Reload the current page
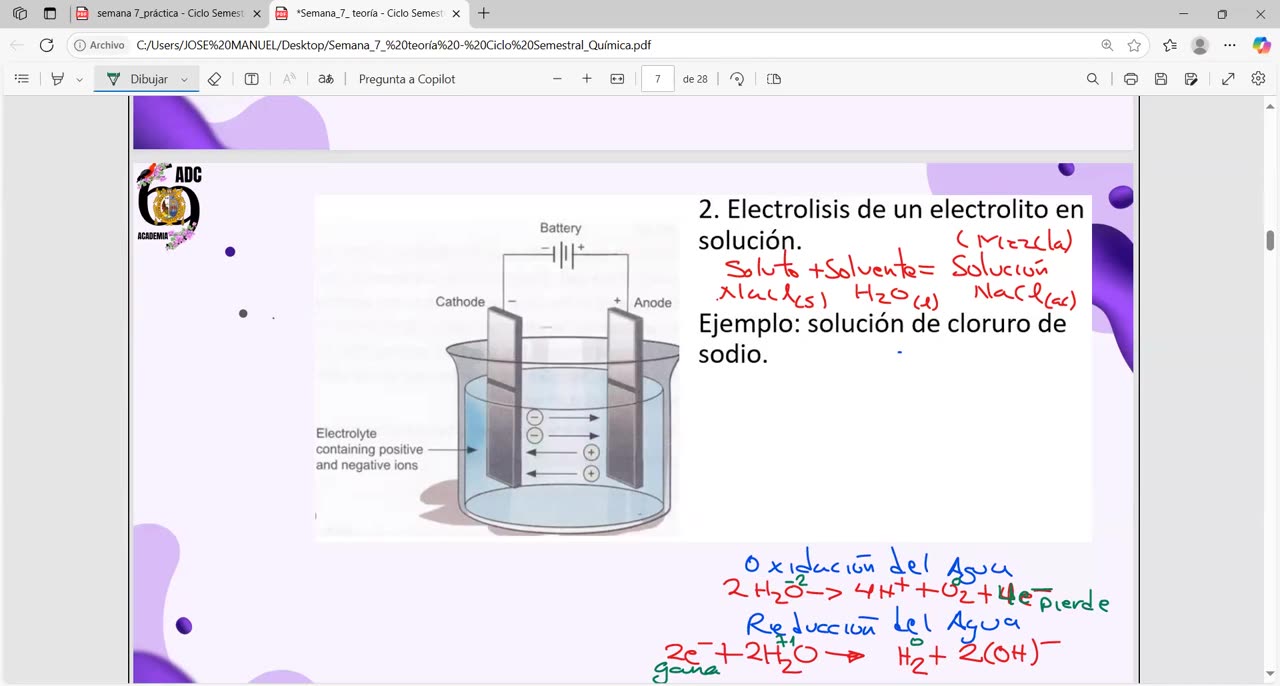Image resolution: width=1280 pixels, height=686 pixels. pyautogui.click(x=46, y=45)
